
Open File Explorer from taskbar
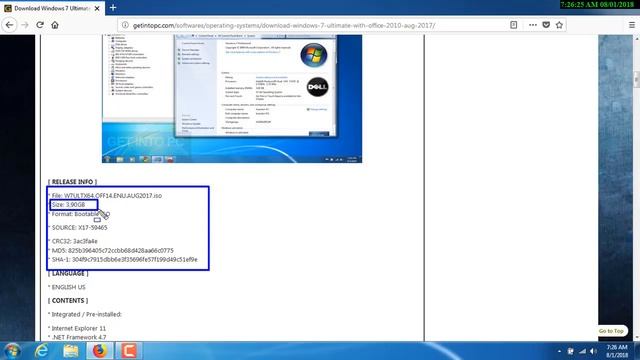click(x=71, y=351)
